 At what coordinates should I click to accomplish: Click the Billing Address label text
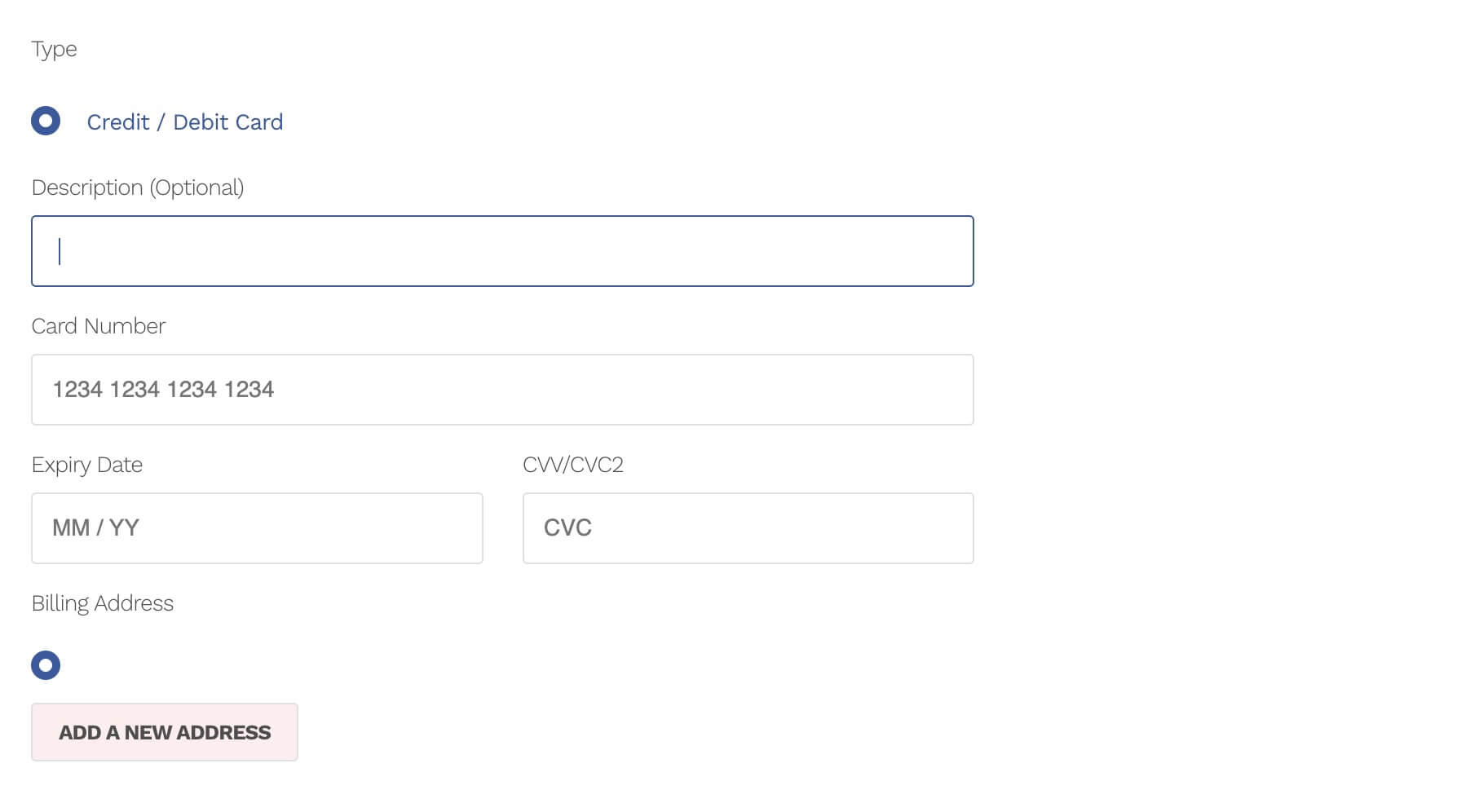[x=102, y=603]
